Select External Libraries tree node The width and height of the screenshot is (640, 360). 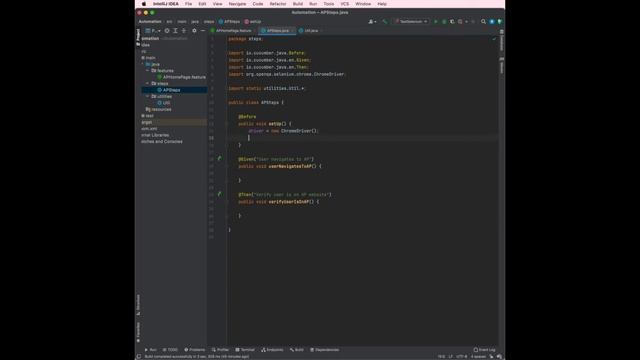(155, 135)
